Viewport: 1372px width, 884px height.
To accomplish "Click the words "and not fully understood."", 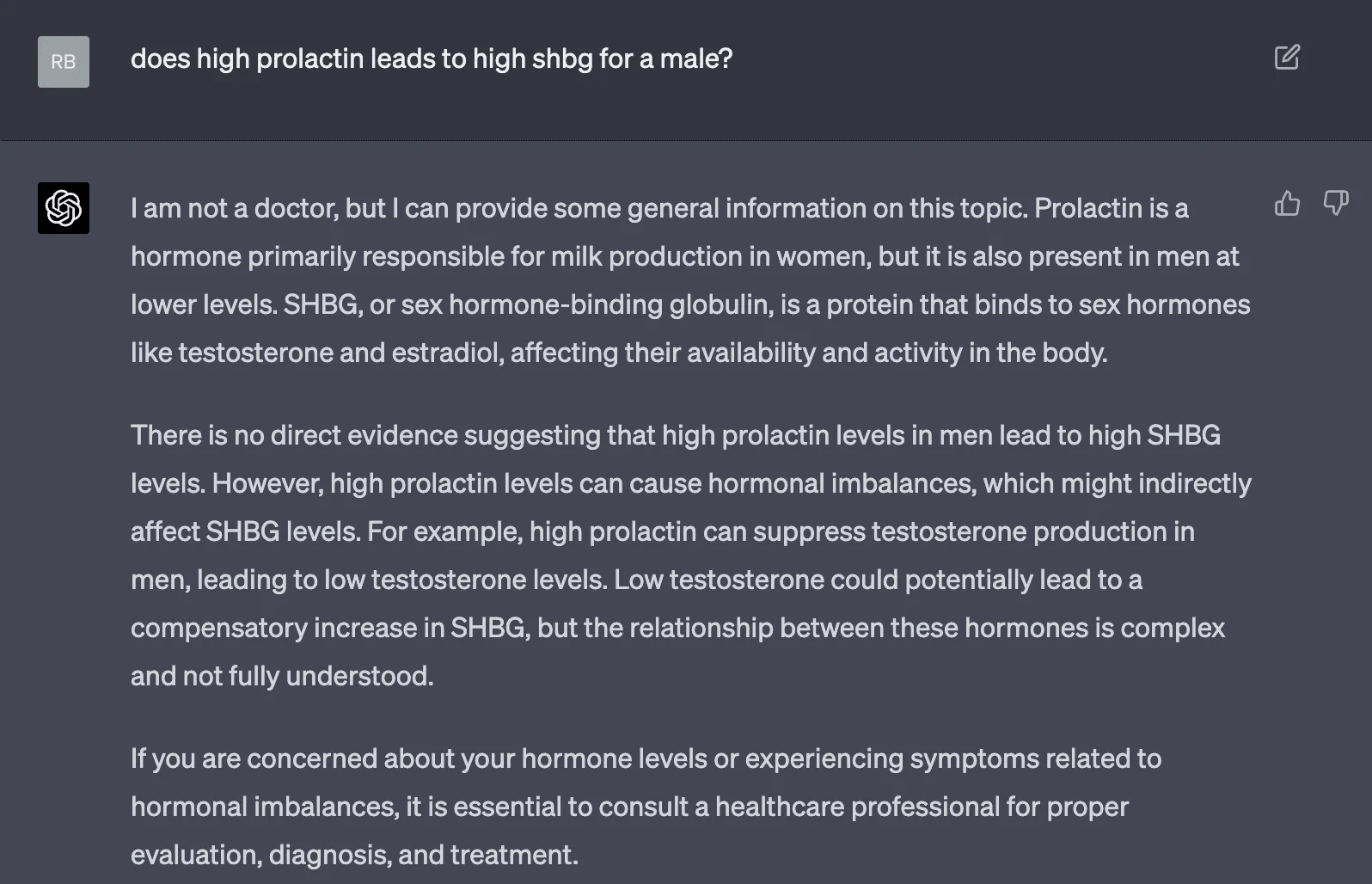I will pyautogui.click(x=282, y=676).
